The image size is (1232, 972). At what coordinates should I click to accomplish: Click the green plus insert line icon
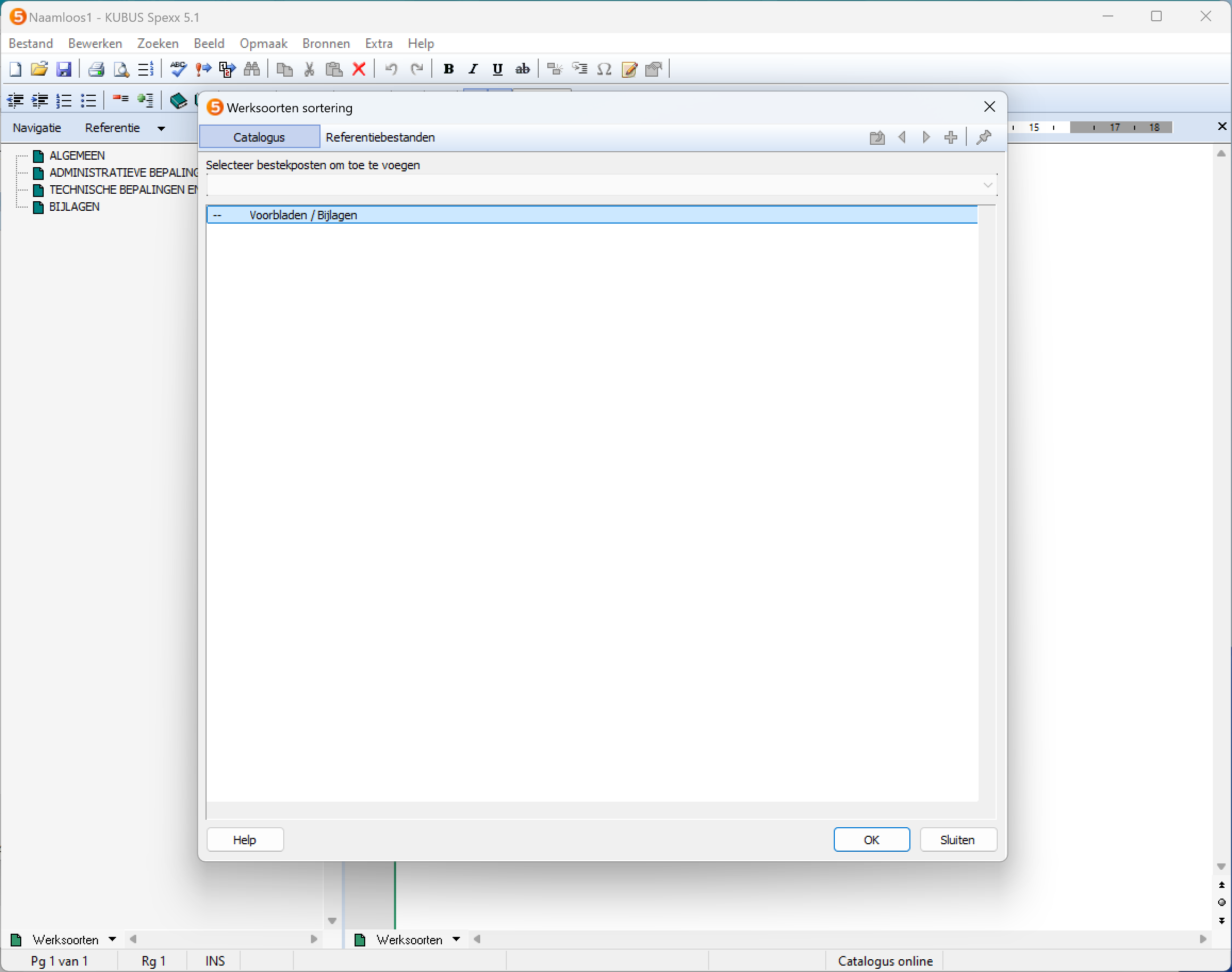click(x=146, y=100)
